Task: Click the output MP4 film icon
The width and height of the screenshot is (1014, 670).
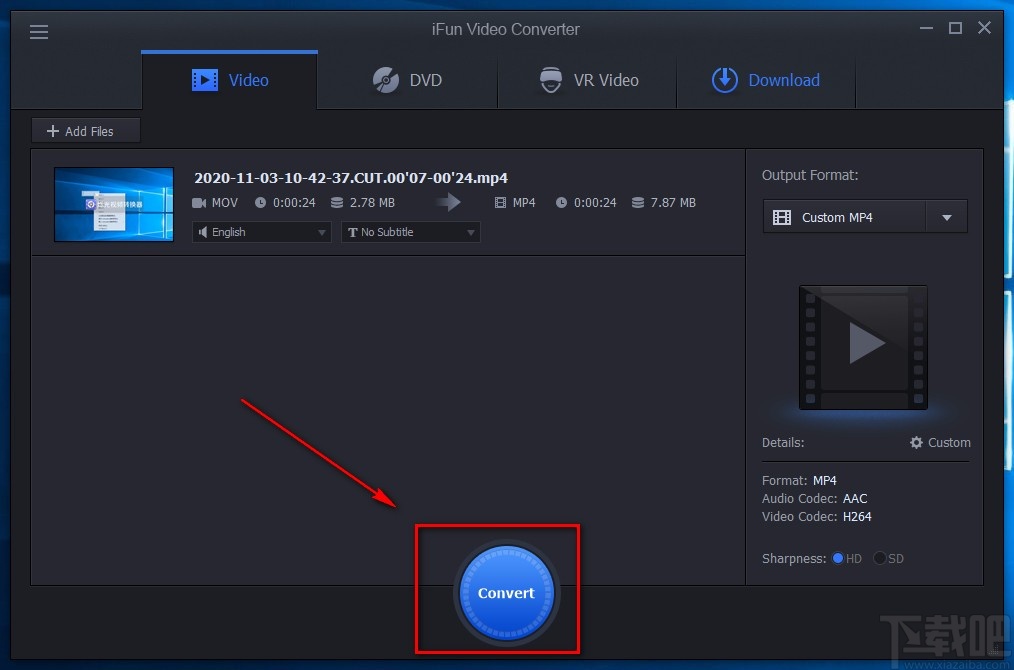Action: click(x=500, y=203)
